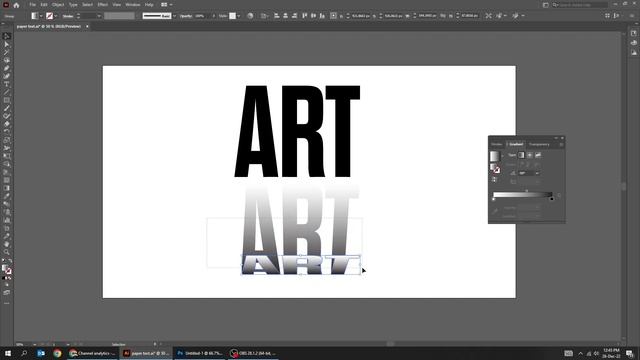Screen dimensions: 640x360
Task: Click the Opacity value field
Action: [x=202, y=16]
